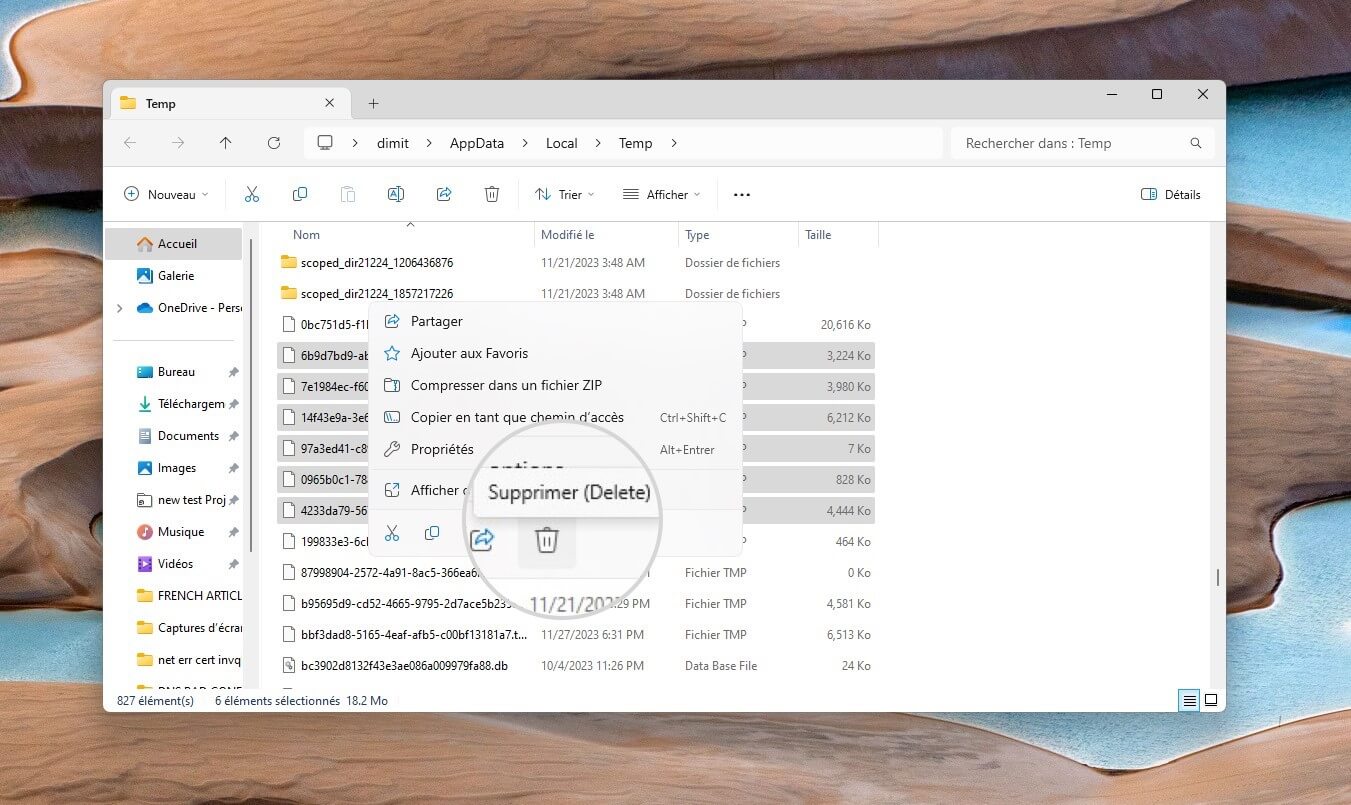This screenshot has height=805, width=1351.
Task: Navigate to dimit in the address bar
Action: click(393, 143)
